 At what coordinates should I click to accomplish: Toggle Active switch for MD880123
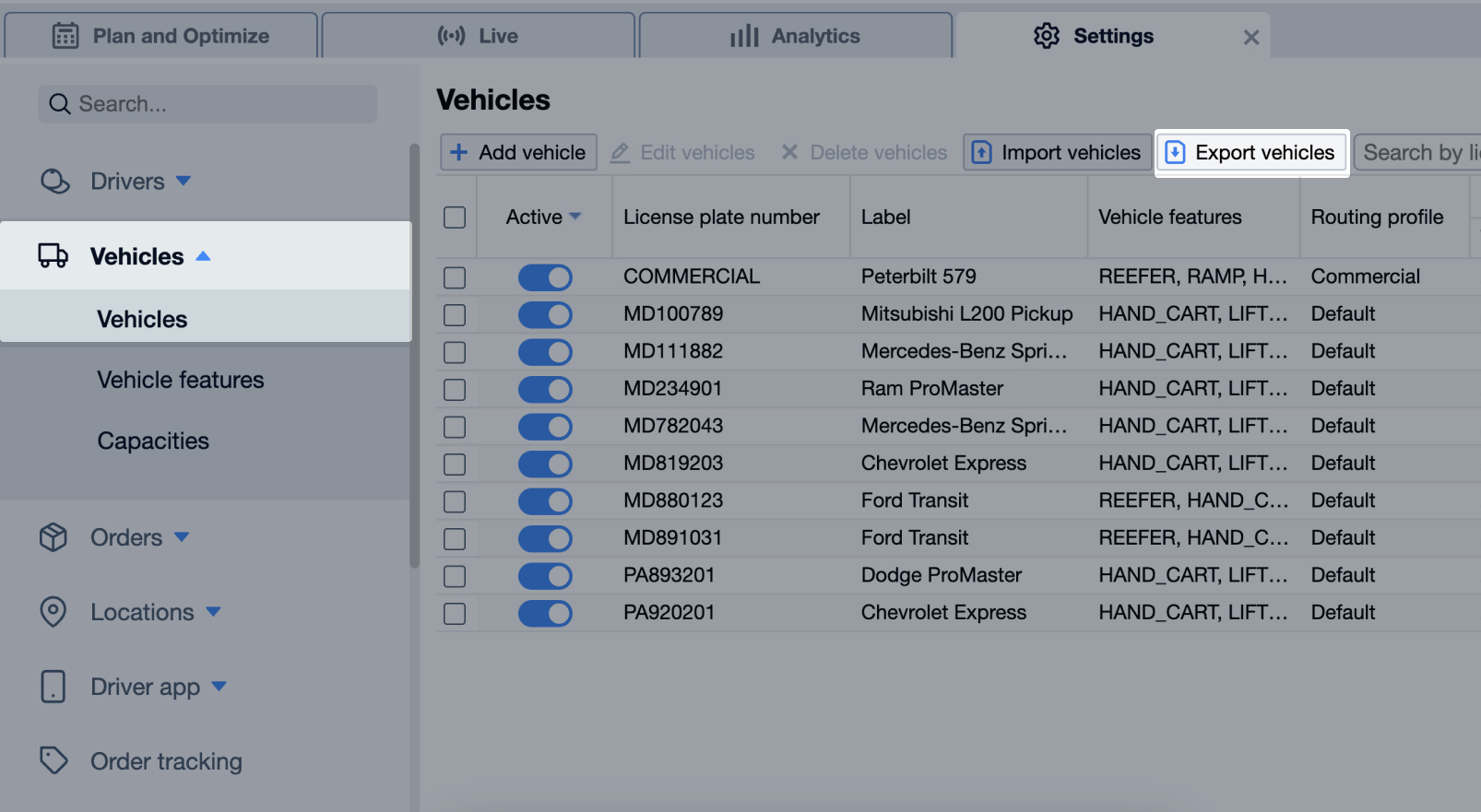545,501
